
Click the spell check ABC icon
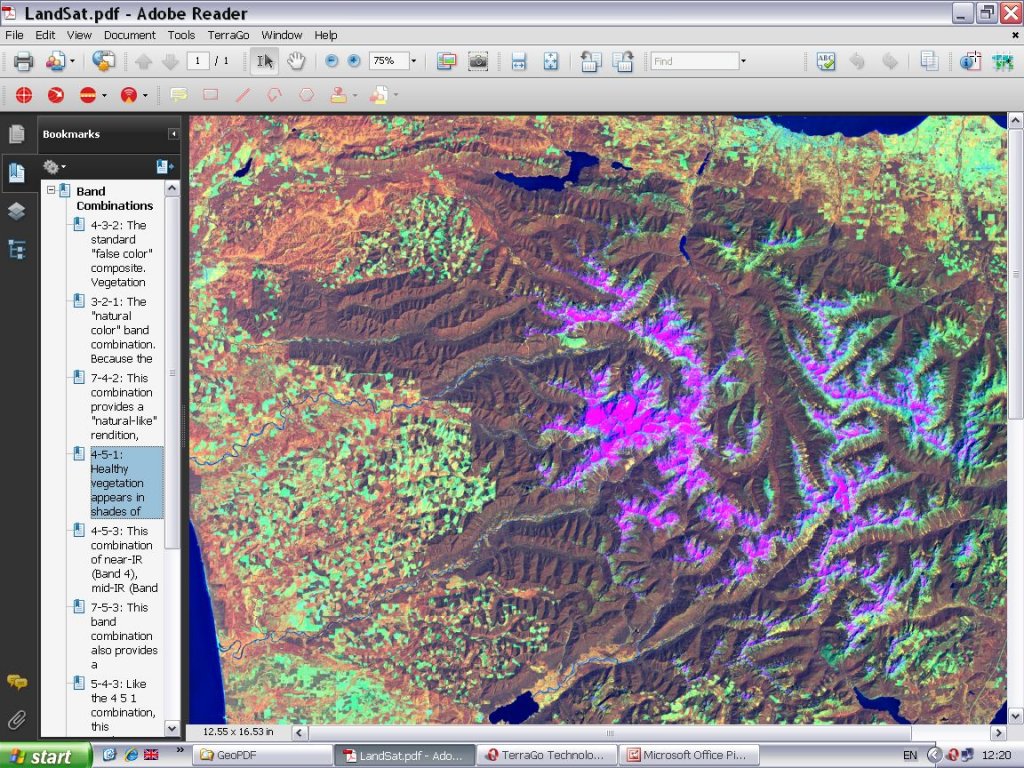coord(825,61)
